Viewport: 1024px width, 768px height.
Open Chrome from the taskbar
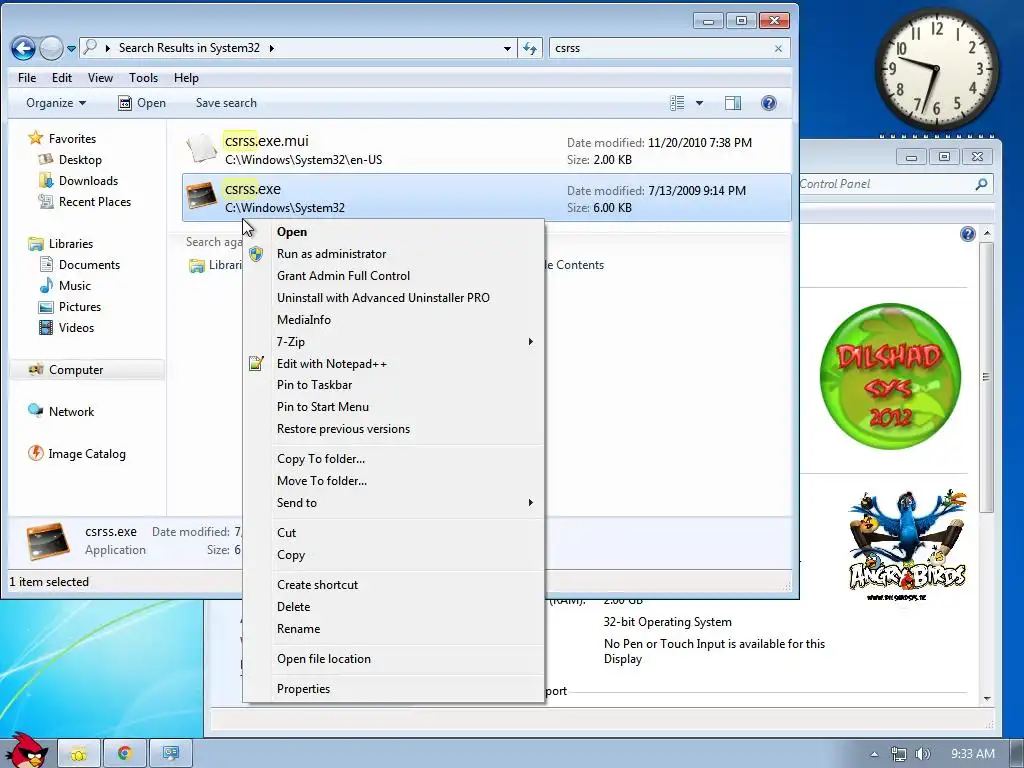(x=124, y=754)
